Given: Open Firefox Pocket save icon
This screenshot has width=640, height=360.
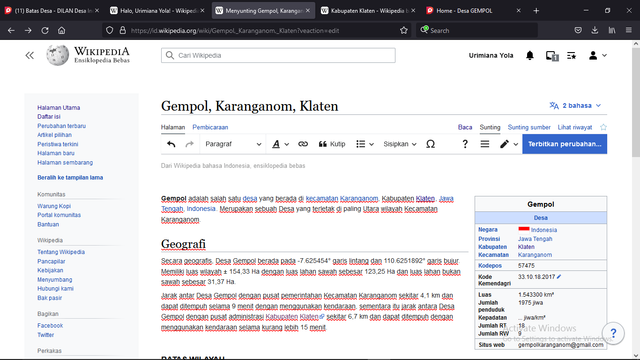Looking at the screenshot, I should point(578,30).
